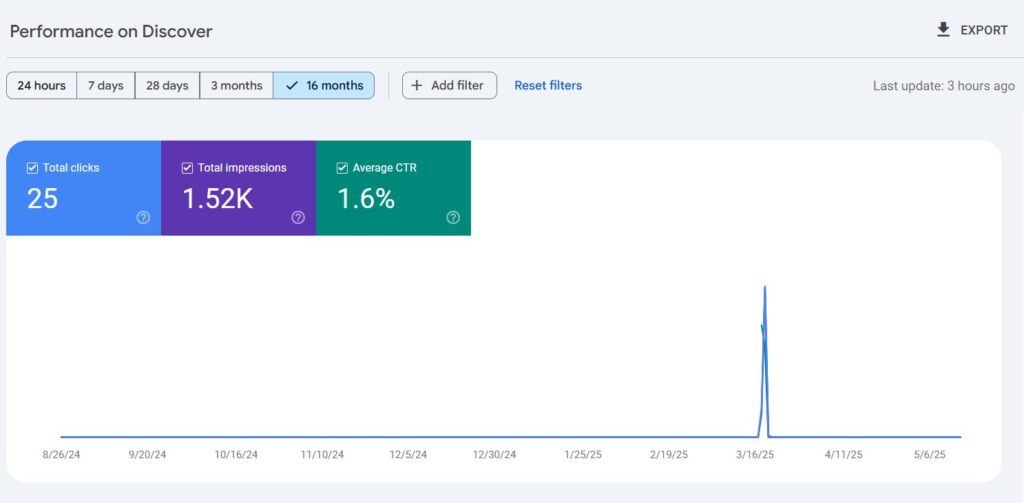Click the plus icon beside Add filter
This screenshot has height=503, width=1024.
(x=417, y=86)
